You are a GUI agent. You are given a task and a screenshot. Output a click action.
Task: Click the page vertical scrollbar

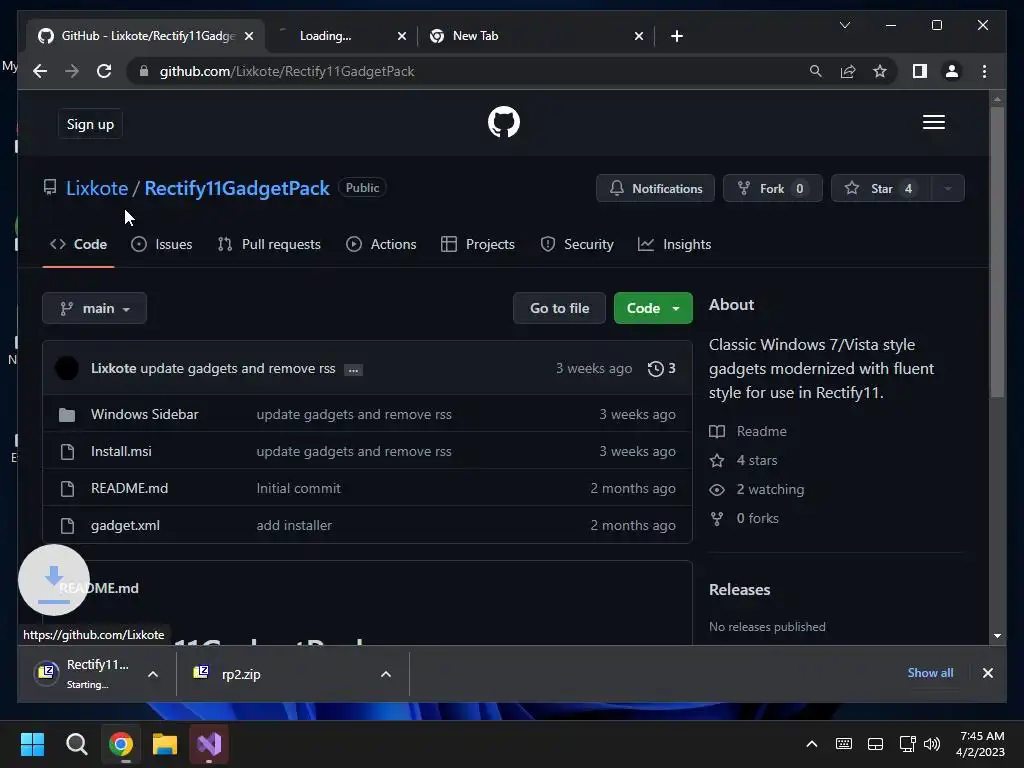coord(997,251)
